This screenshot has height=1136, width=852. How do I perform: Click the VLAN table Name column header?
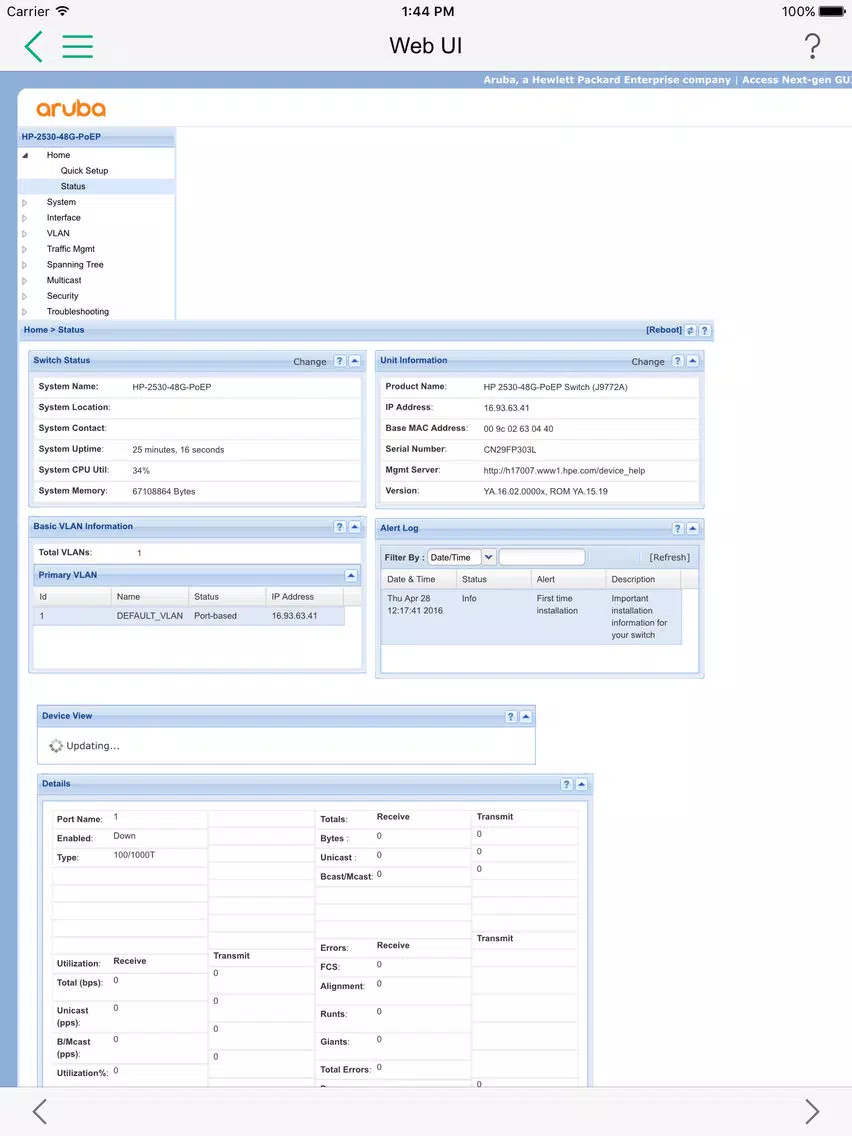tap(149, 597)
